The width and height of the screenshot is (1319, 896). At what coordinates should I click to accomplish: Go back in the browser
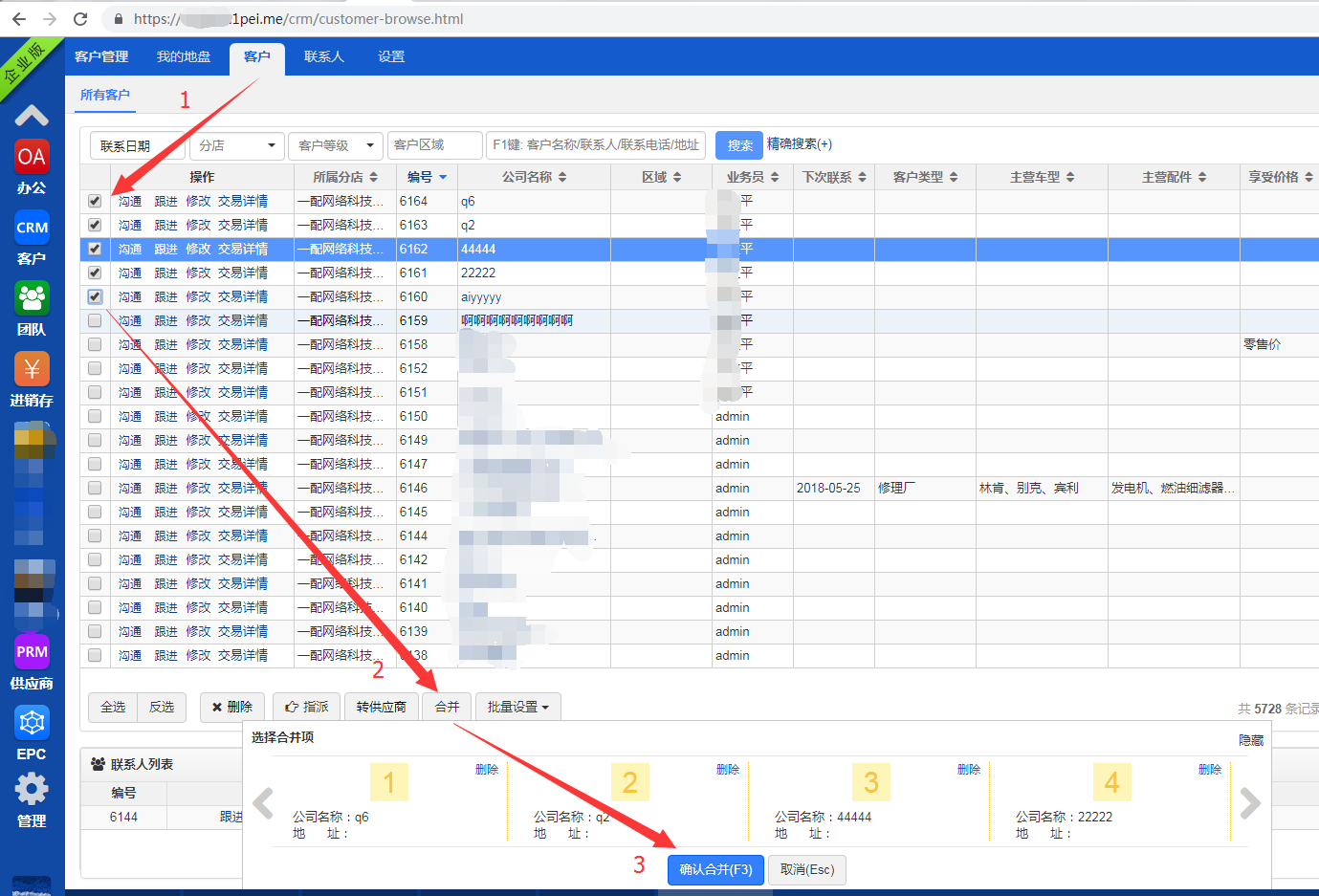pyautogui.click(x=19, y=19)
